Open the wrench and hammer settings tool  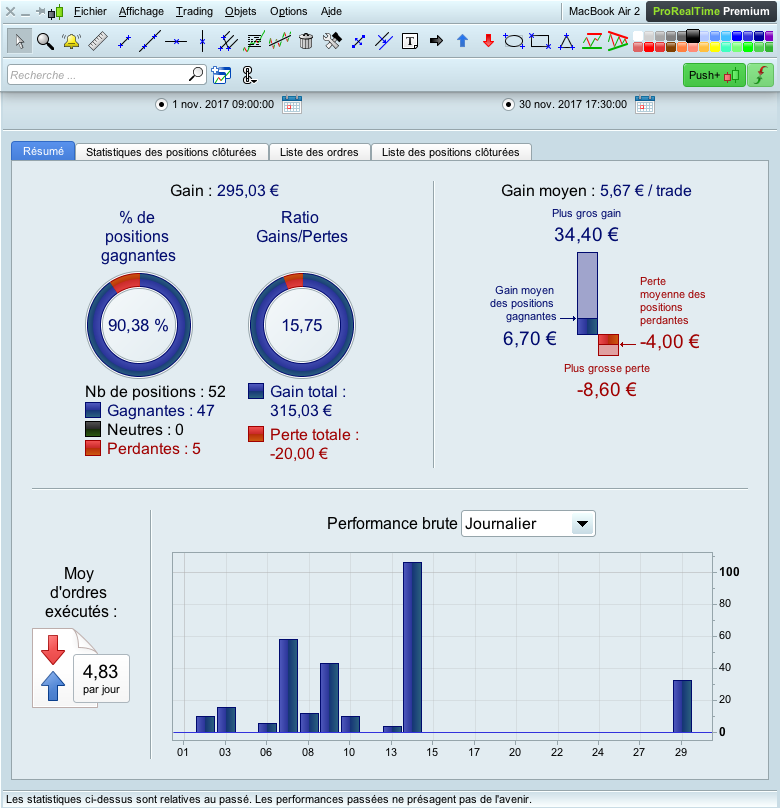click(x=332, y=41)
